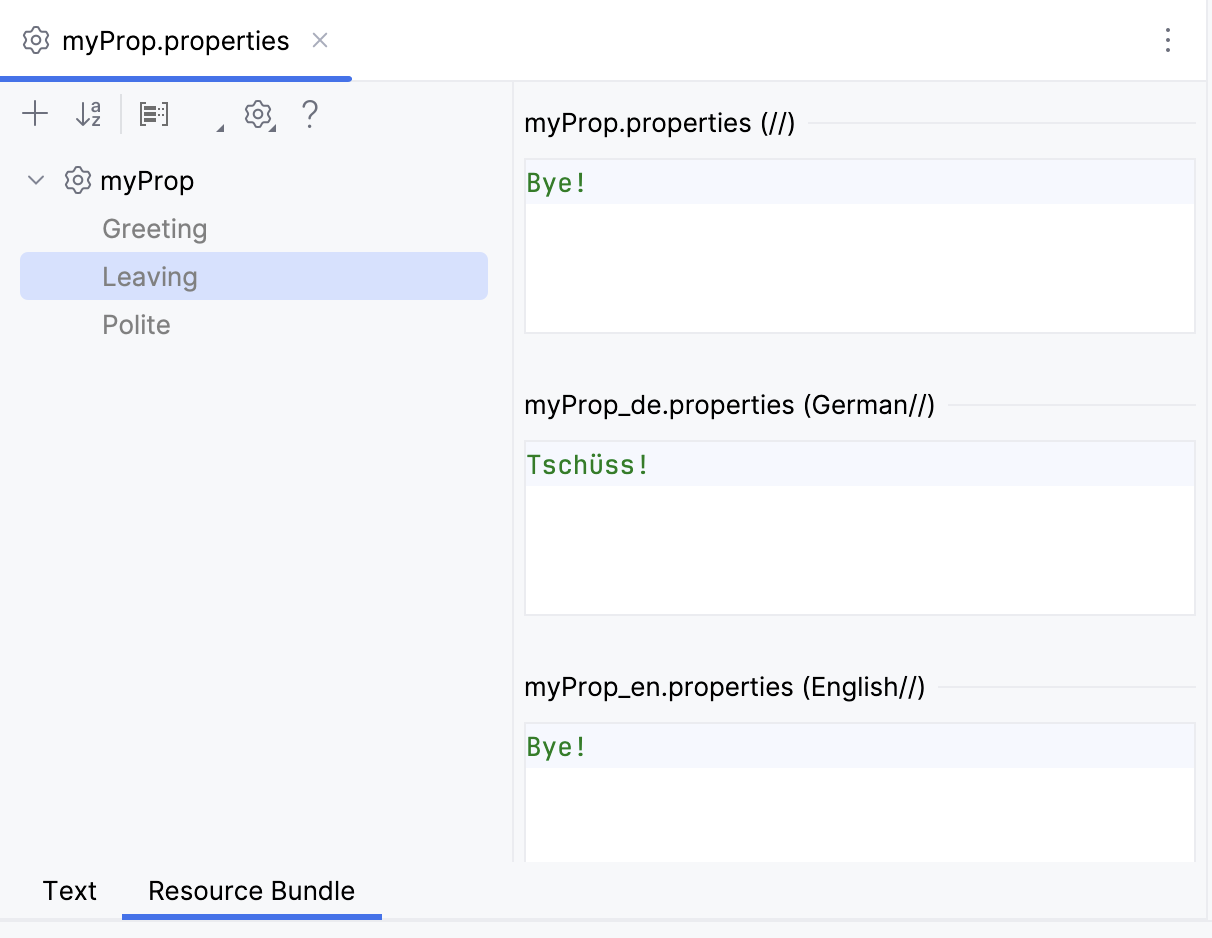Viewport: 1212px width, 938px height.
Task: Click the group keys by prefix icon
Action: pos(153,114)
